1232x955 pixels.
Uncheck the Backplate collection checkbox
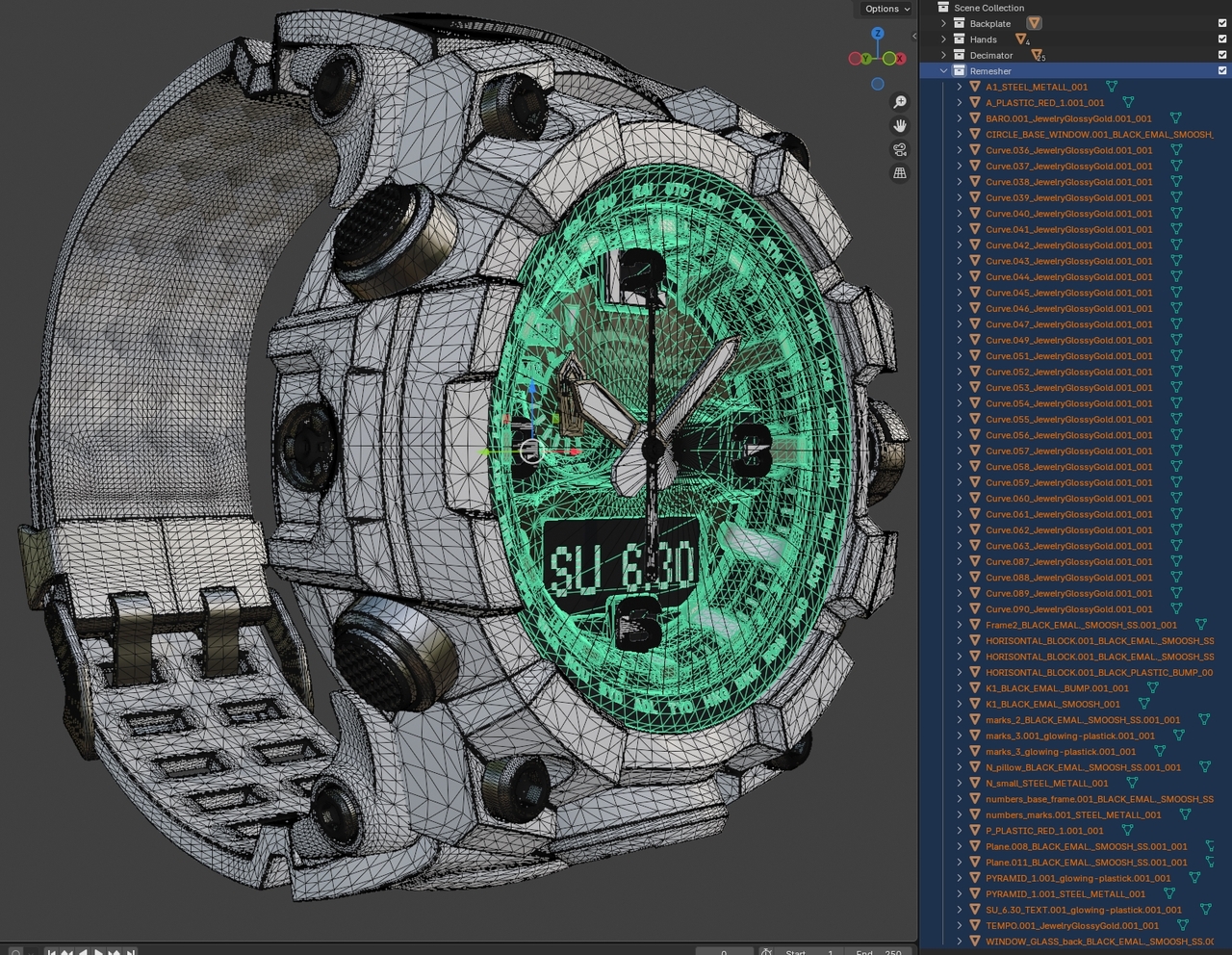(x=1222, y=23)
